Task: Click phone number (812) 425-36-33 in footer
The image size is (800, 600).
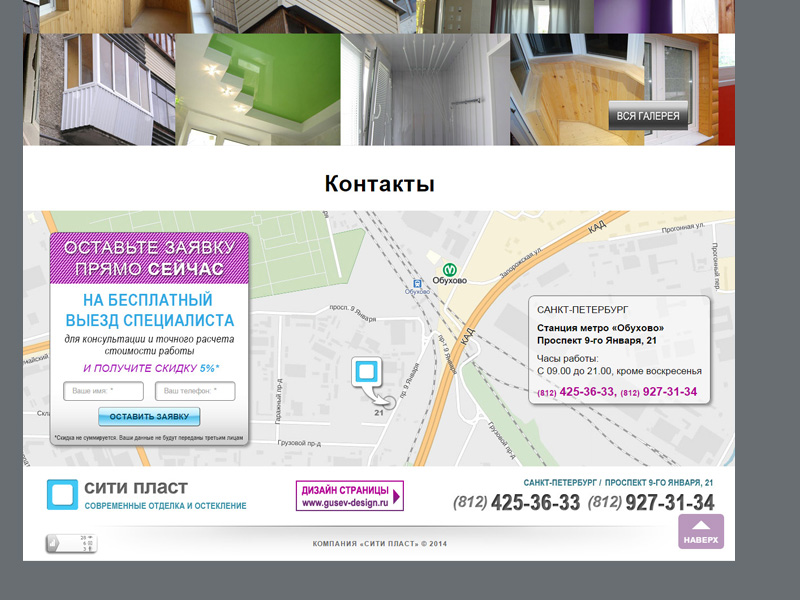Action: (x=516, y=503)
